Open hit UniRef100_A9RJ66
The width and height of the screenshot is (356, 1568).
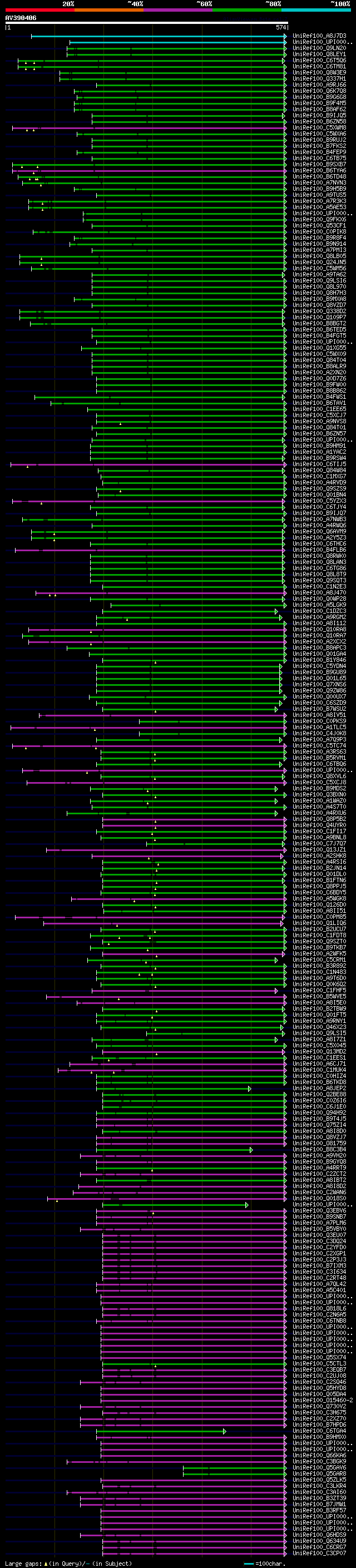pos(319,85)
